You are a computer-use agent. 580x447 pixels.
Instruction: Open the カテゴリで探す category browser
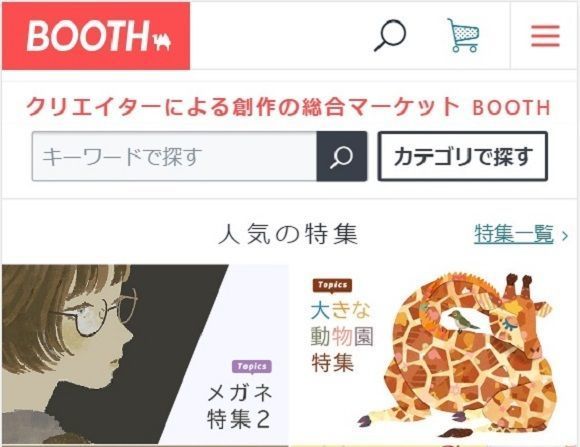click(x=462, y=157)
